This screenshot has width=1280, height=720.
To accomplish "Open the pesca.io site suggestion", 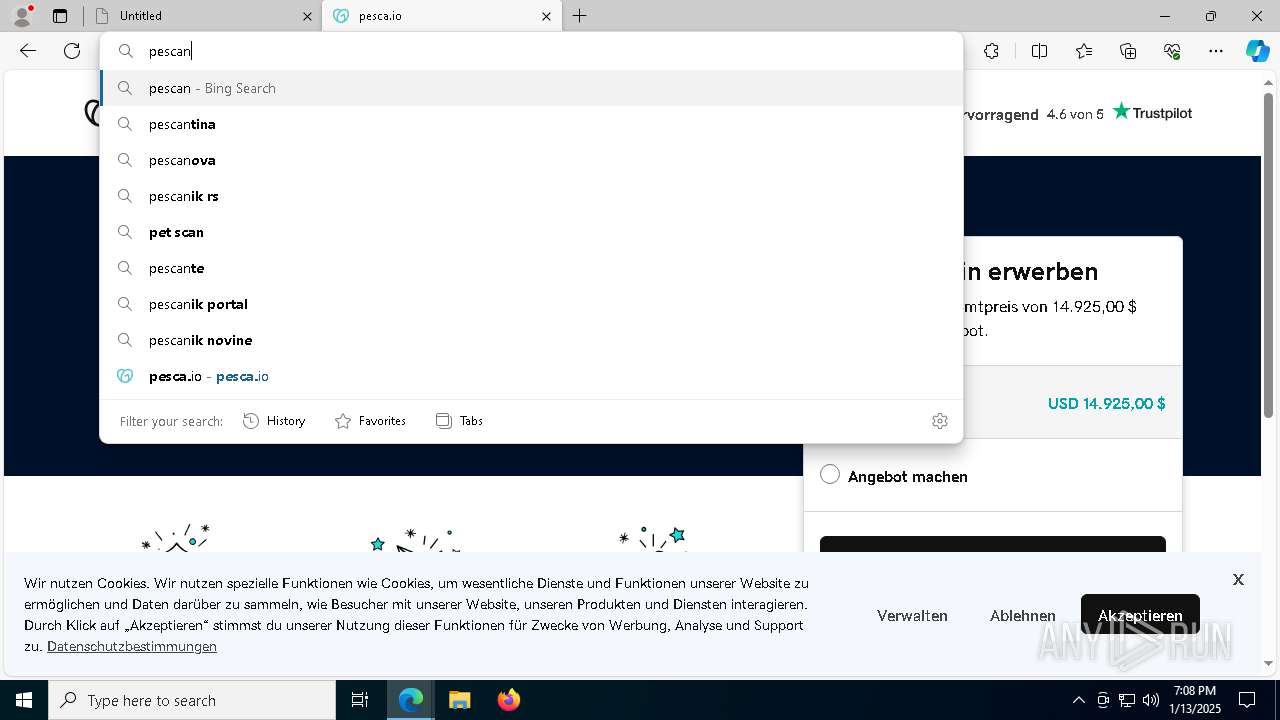I will pyautogui.click(x=531, y=376).
